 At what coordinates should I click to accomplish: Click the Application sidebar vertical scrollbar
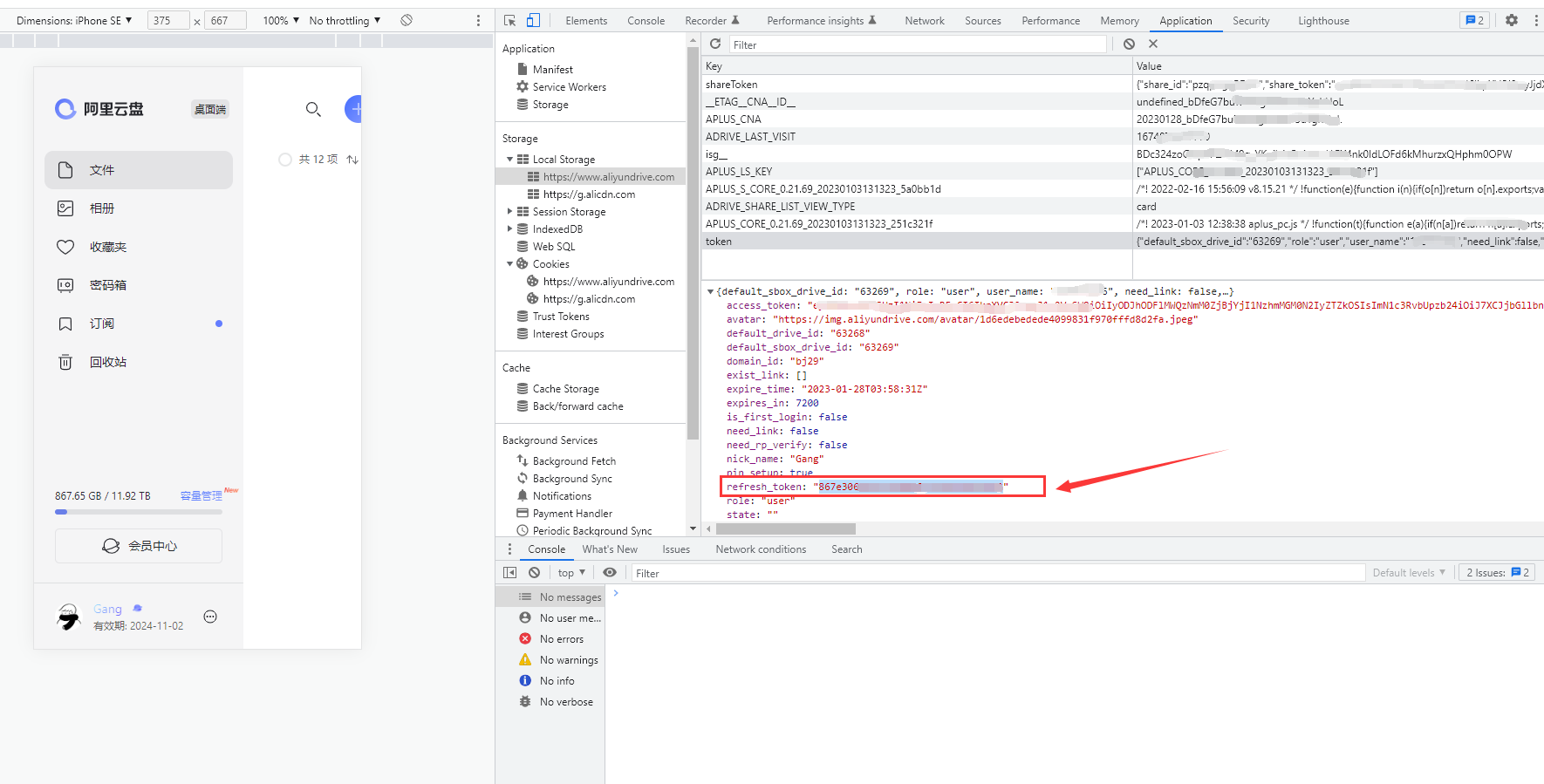pyautogui.click(x=693, y=244)
